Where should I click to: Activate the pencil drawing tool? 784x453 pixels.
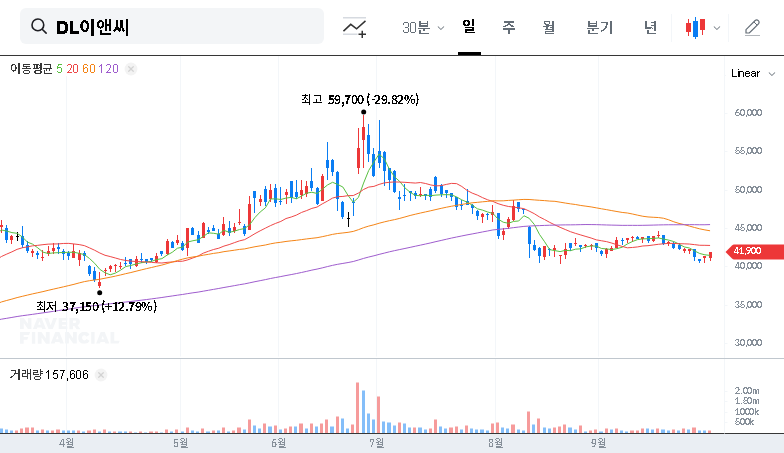(x=752, y=28)
